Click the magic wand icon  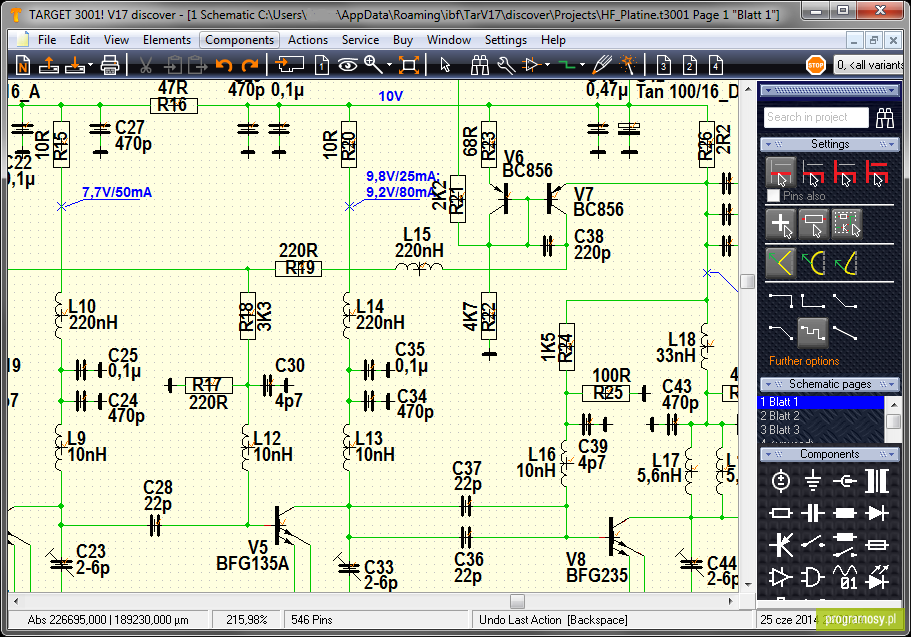[x=628, y=65]
